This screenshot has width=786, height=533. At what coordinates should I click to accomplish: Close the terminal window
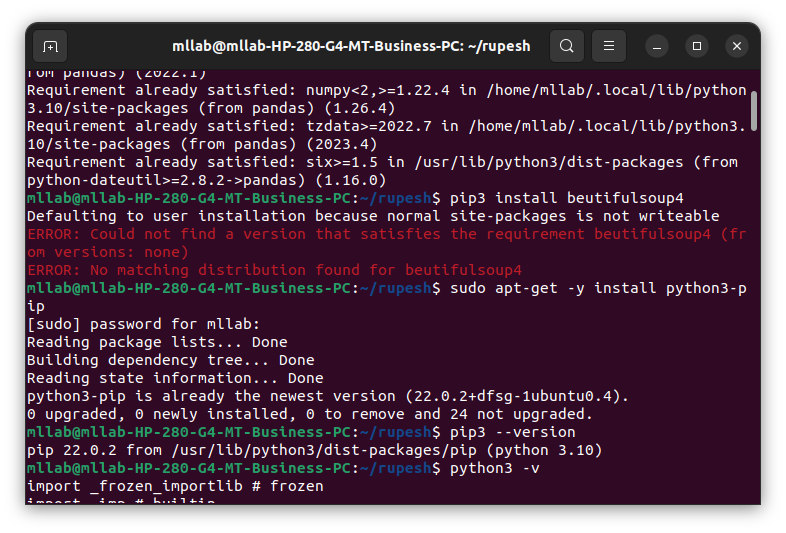point(737,46)
